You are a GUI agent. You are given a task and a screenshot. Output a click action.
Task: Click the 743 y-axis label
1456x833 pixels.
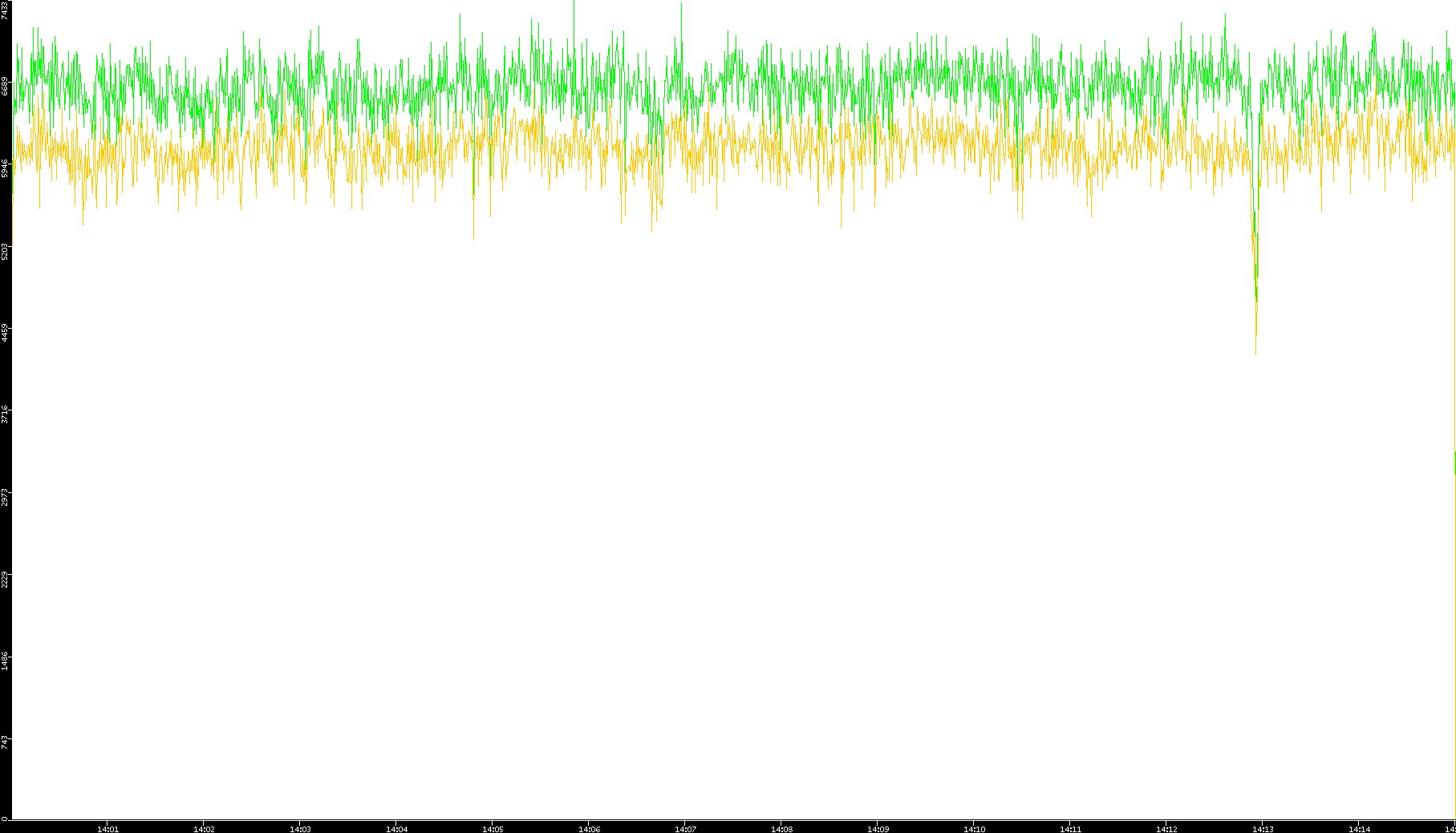pos(5,743)
